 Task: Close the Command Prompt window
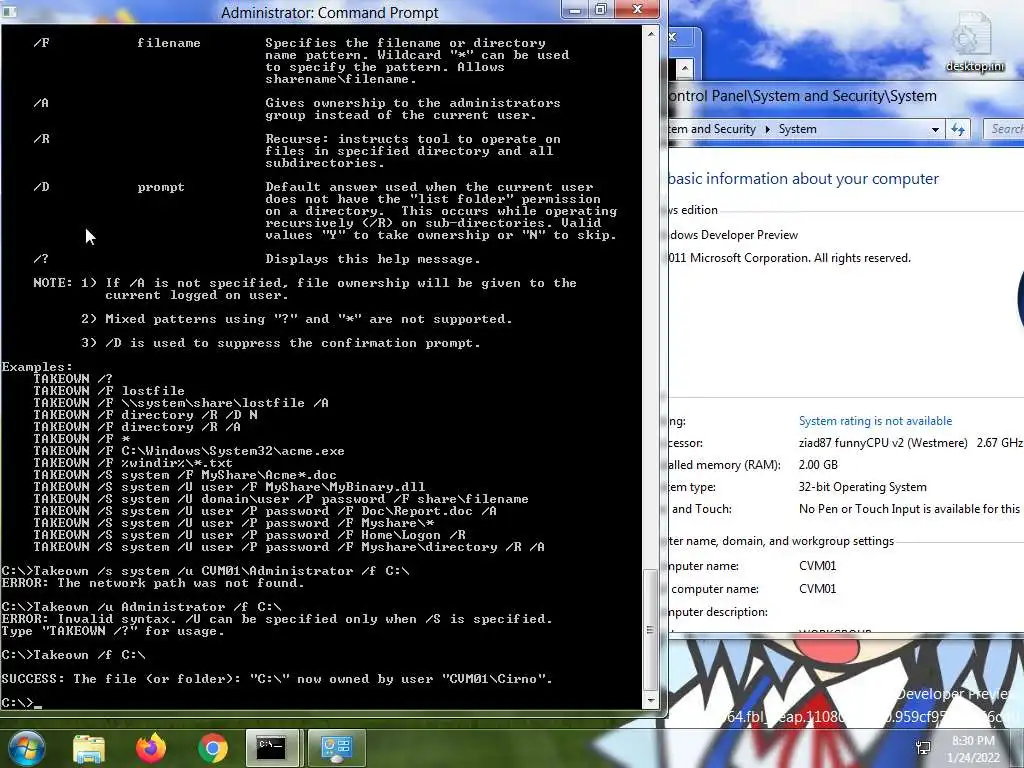(x=637, y=10)
